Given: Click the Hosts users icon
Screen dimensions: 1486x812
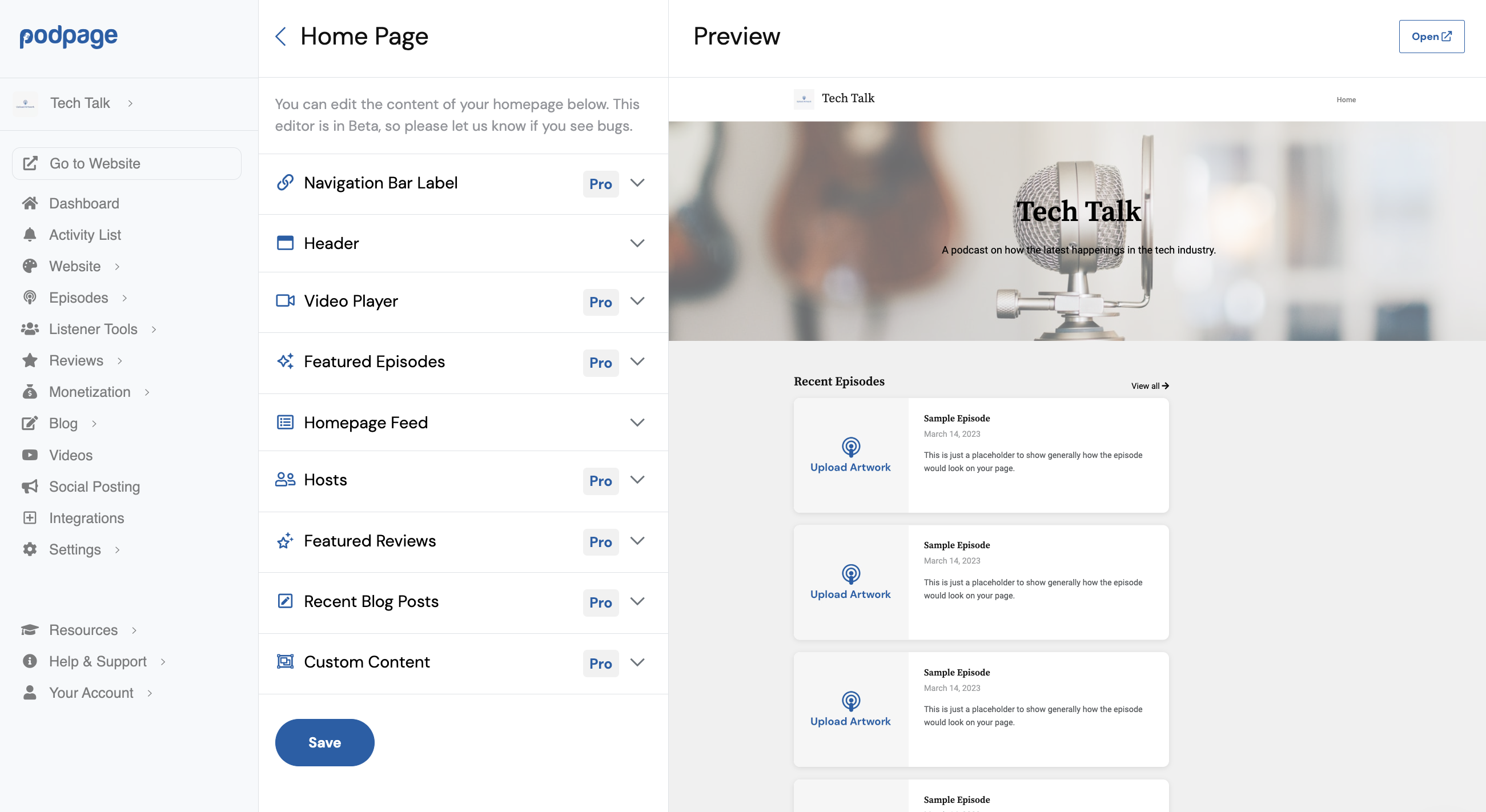Looking at the screenshot, I should click(286, 480).
